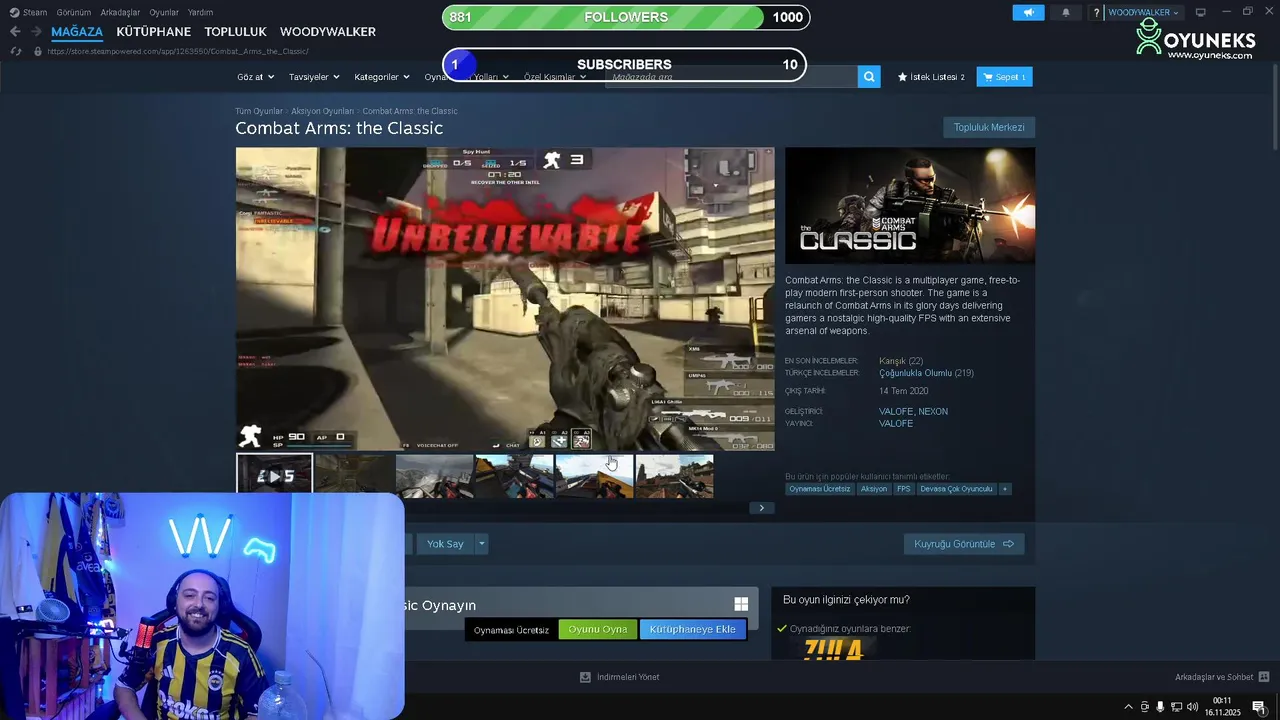Open the notifications bell

point(1065,12)
